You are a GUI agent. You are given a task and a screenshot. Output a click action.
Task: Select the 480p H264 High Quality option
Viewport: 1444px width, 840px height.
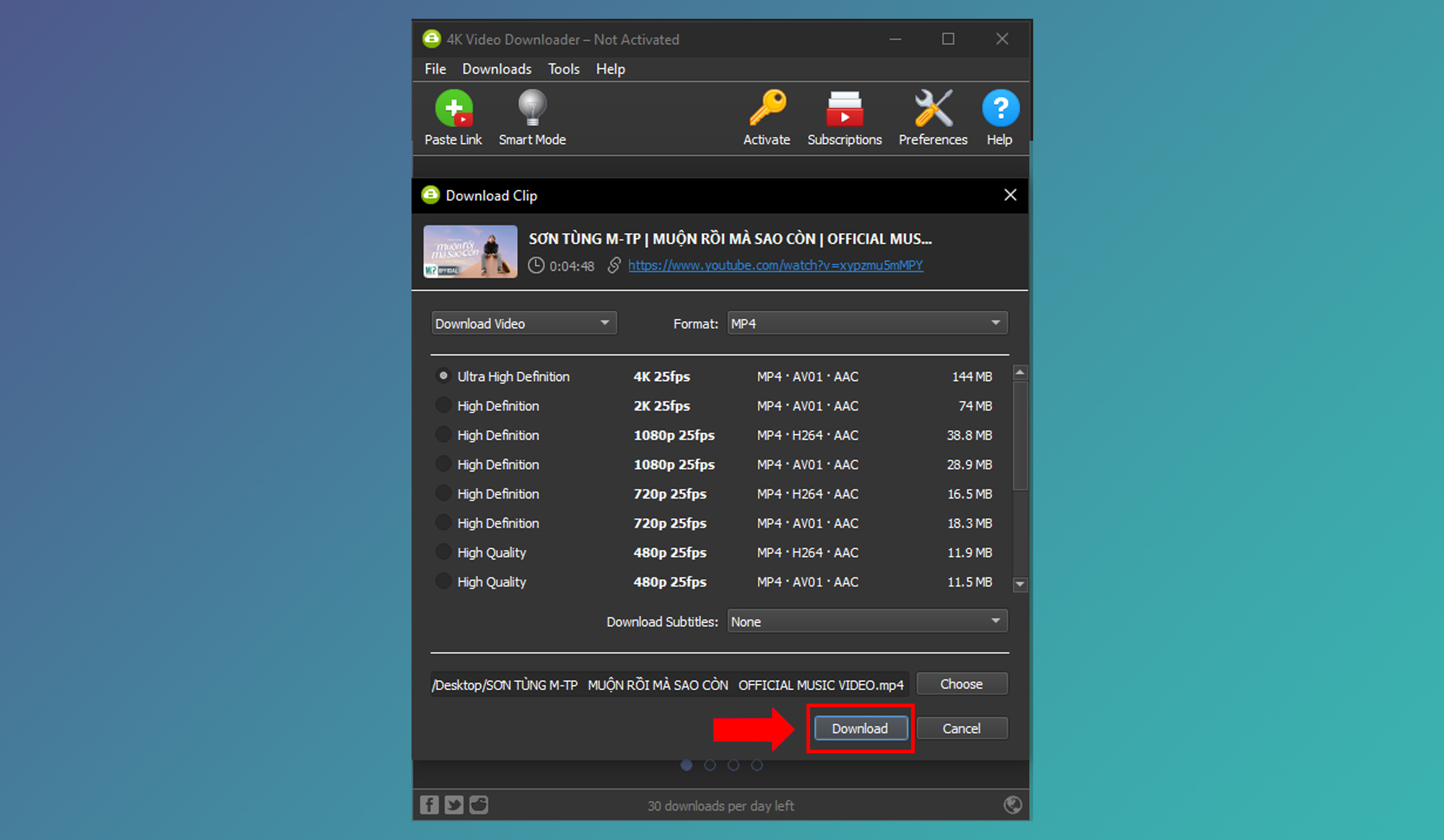click(x=443, y=552)
